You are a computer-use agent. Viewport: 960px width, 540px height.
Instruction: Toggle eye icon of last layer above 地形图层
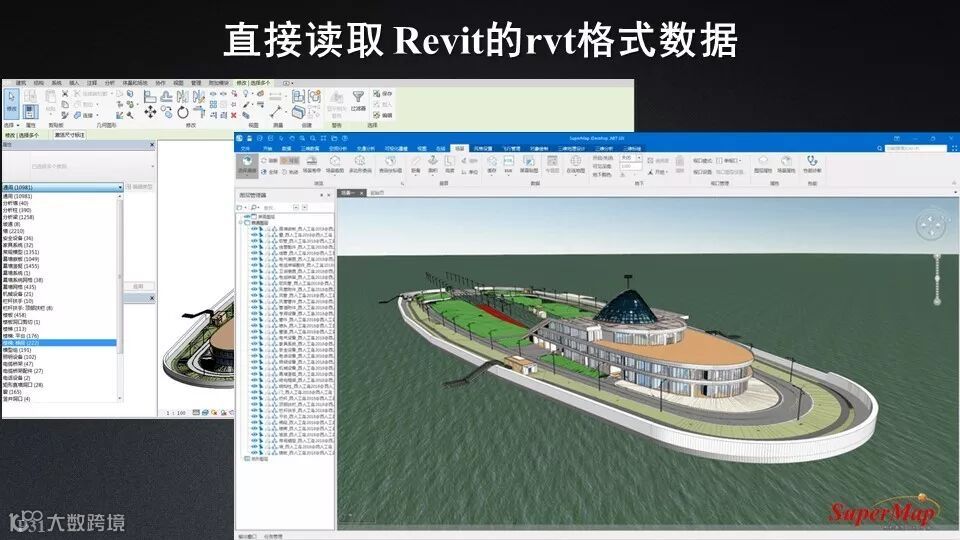click(x=254, y=452)
